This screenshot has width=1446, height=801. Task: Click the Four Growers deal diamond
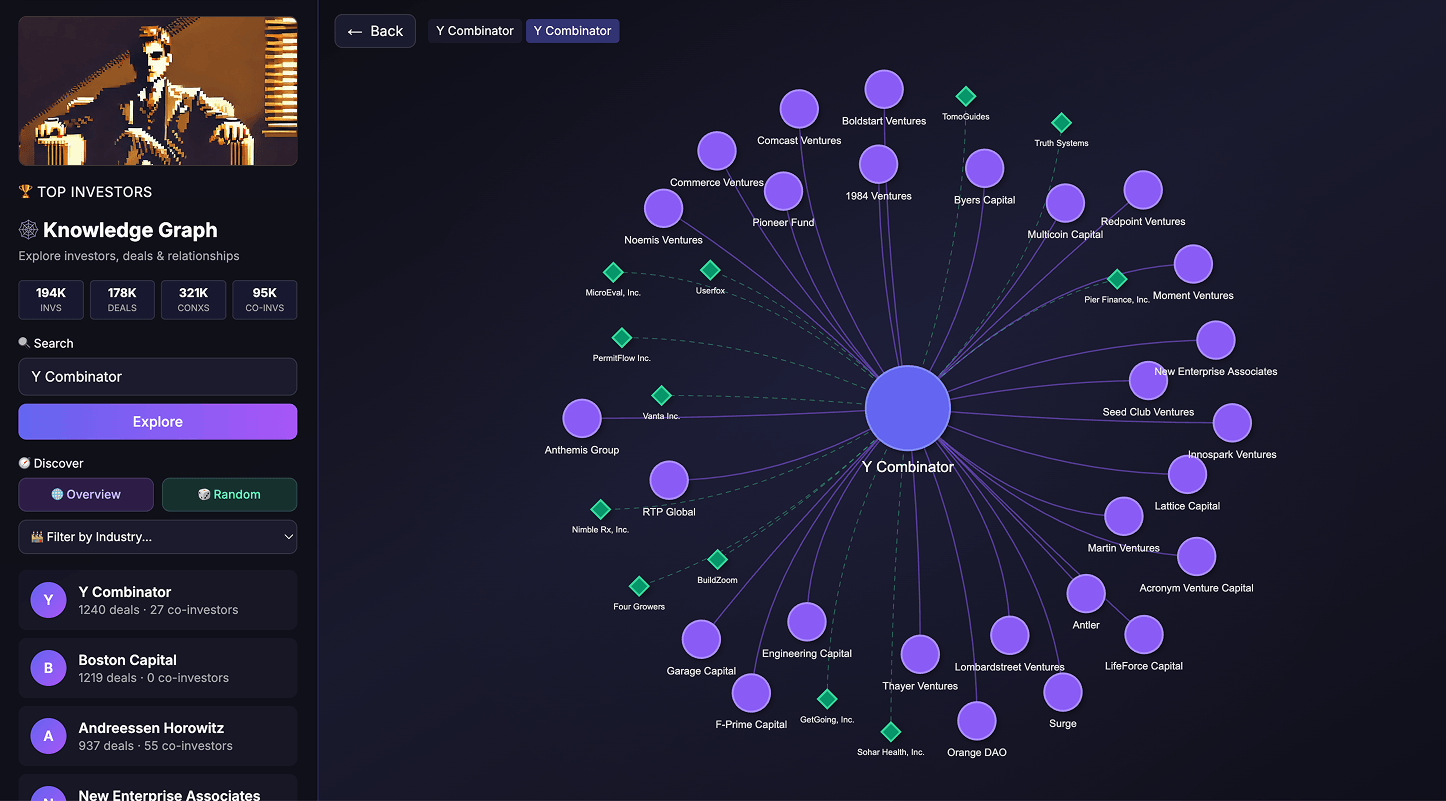tap(639, 586)
